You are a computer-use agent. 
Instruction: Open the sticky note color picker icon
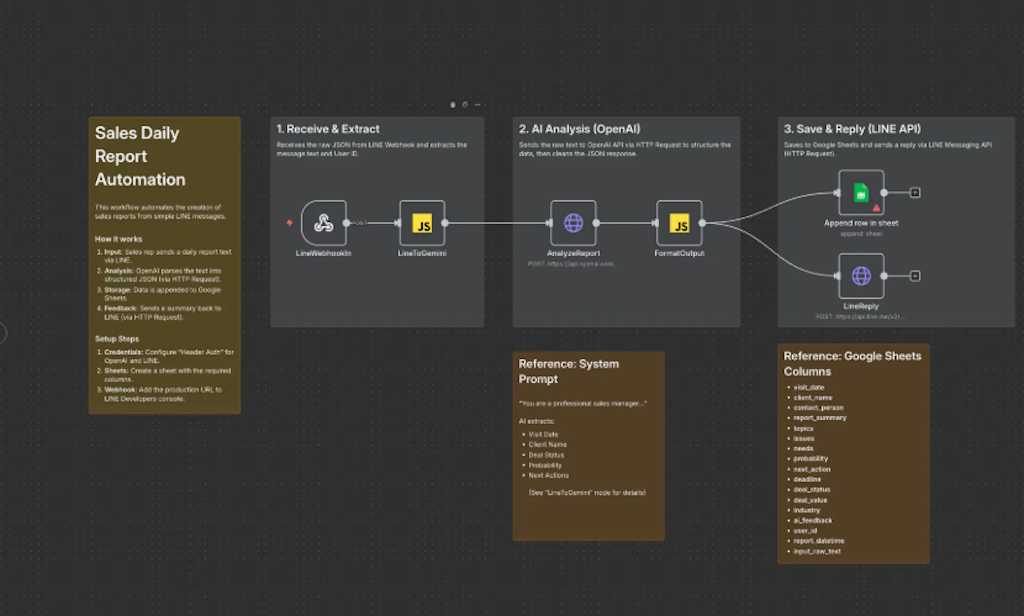tap(465, 104)
